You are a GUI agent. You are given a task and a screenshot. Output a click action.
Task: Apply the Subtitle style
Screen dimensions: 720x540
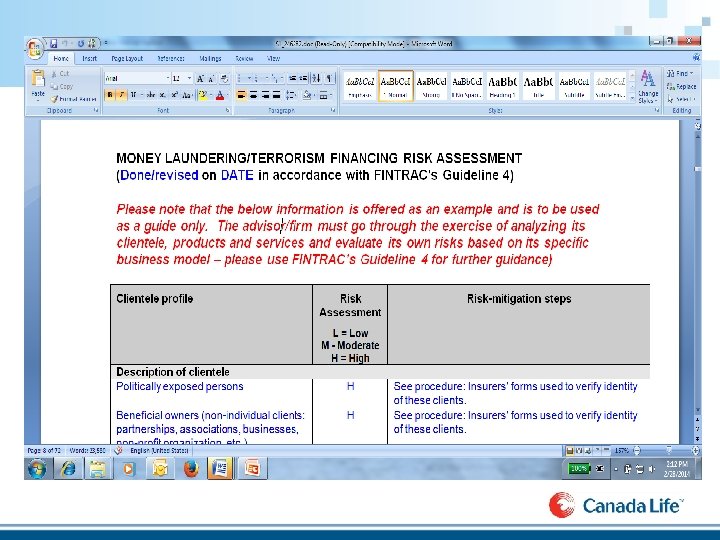[574, 86]
